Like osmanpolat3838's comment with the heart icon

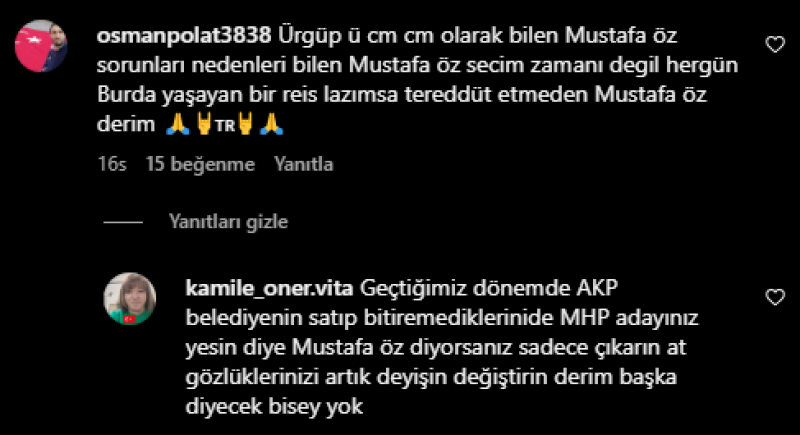[x=775, y=45]
